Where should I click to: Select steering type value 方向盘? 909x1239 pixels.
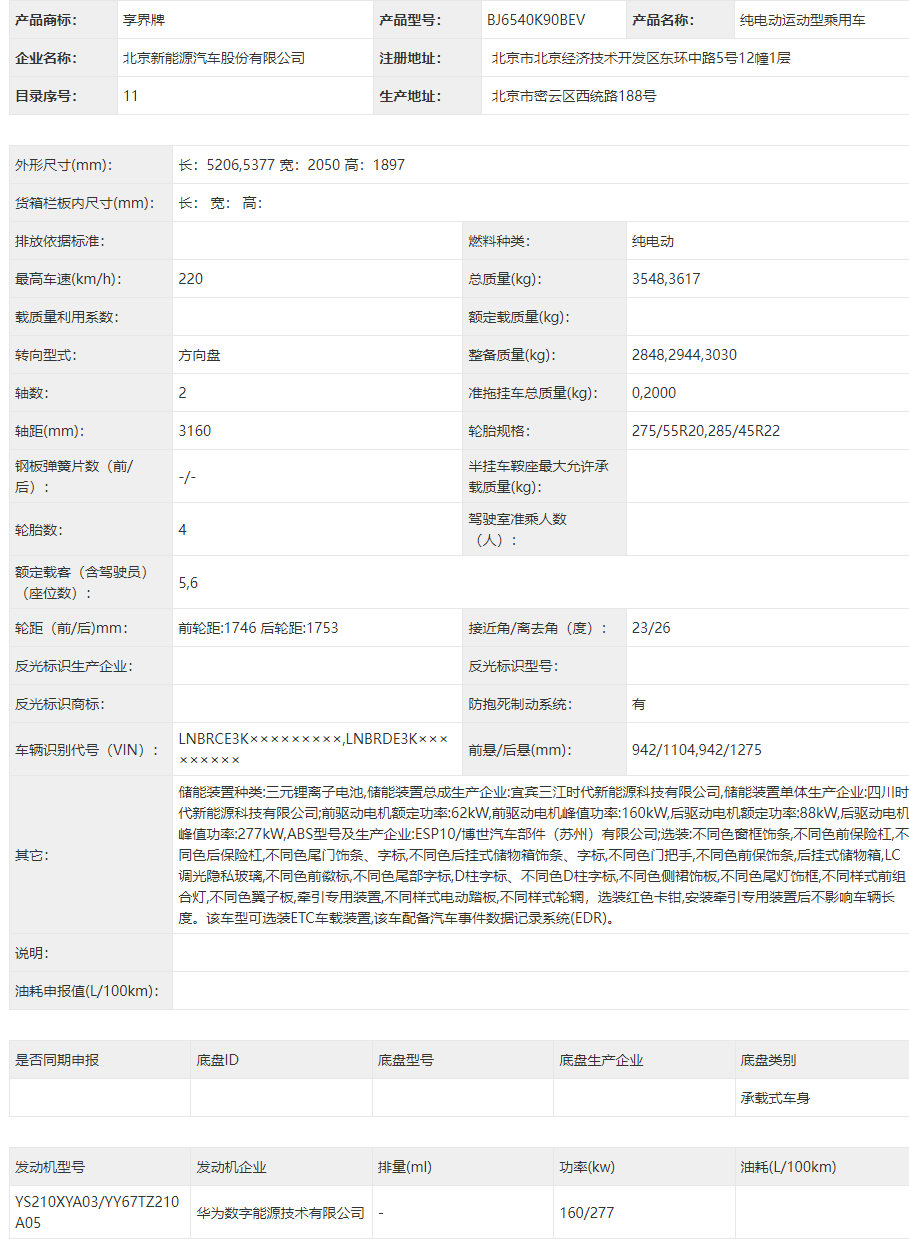(200, 355)
